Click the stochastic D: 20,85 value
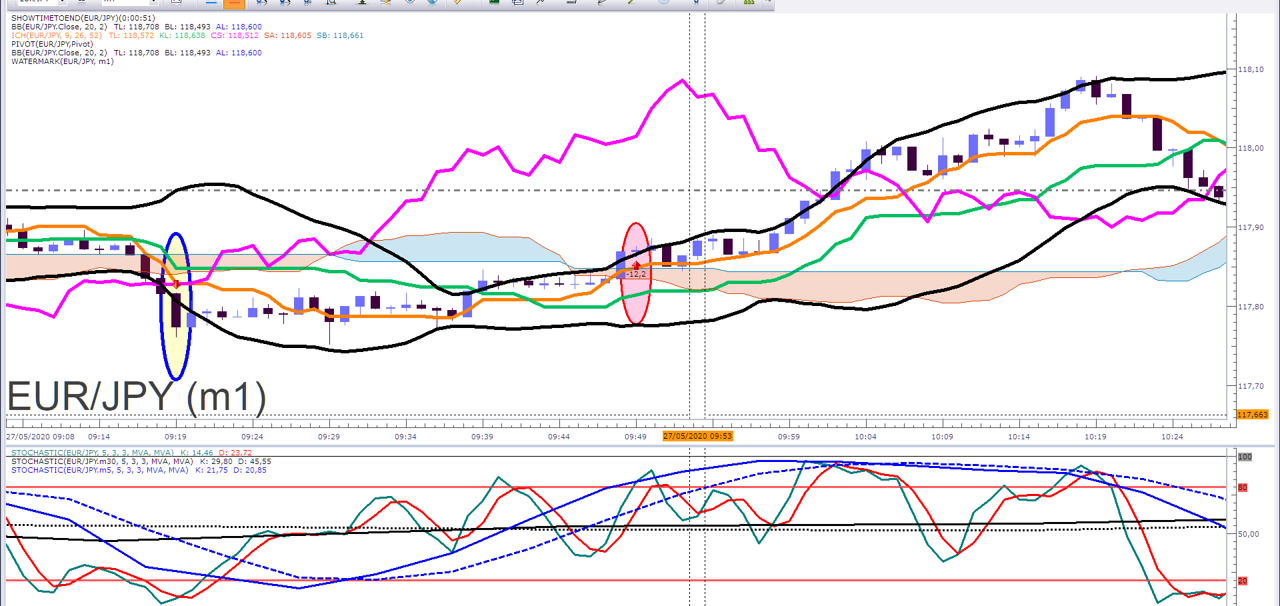 (x=251, y=469)
